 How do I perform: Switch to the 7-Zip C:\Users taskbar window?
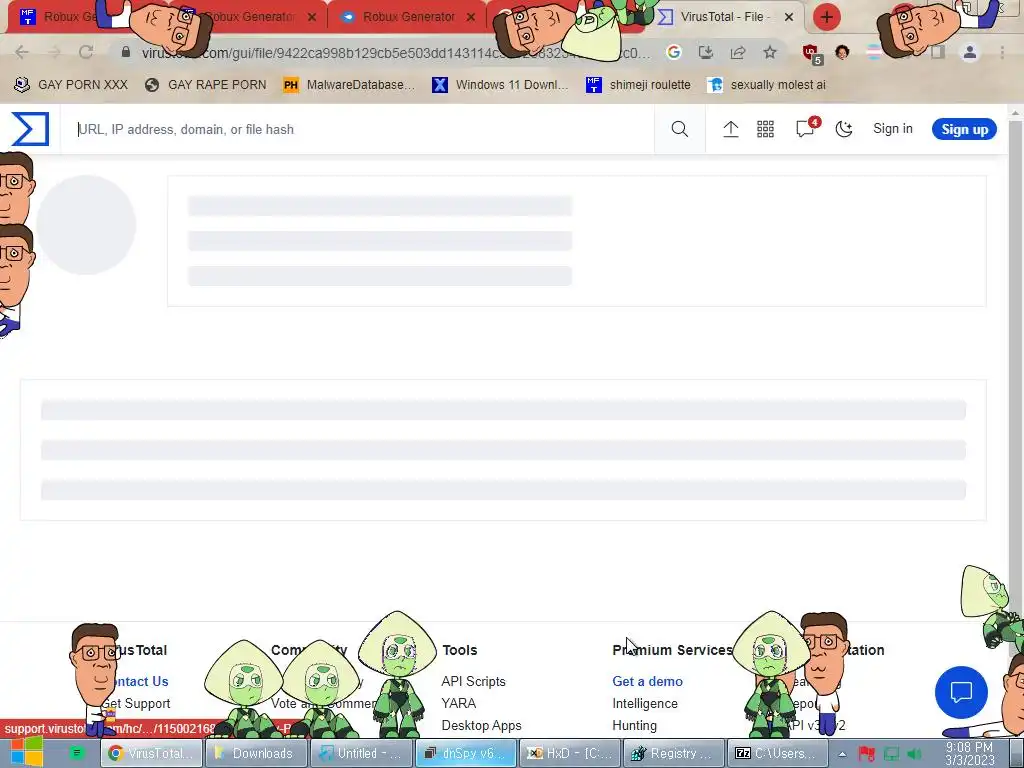(777, 754)
